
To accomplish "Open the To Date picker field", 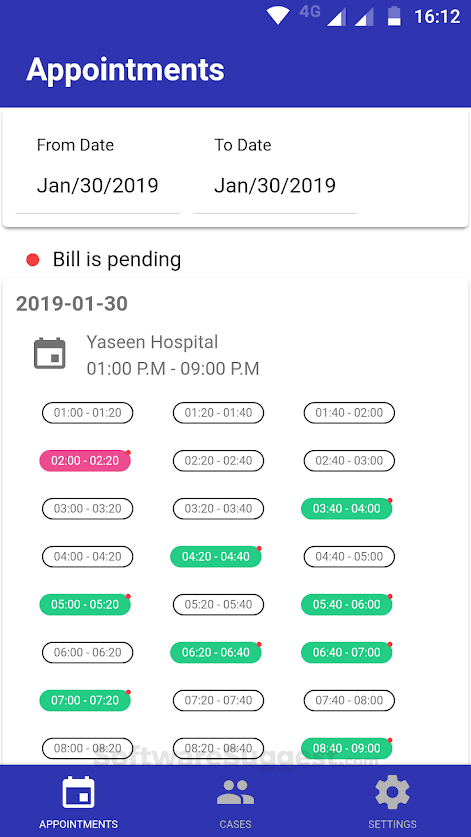I will click(275, 186).
